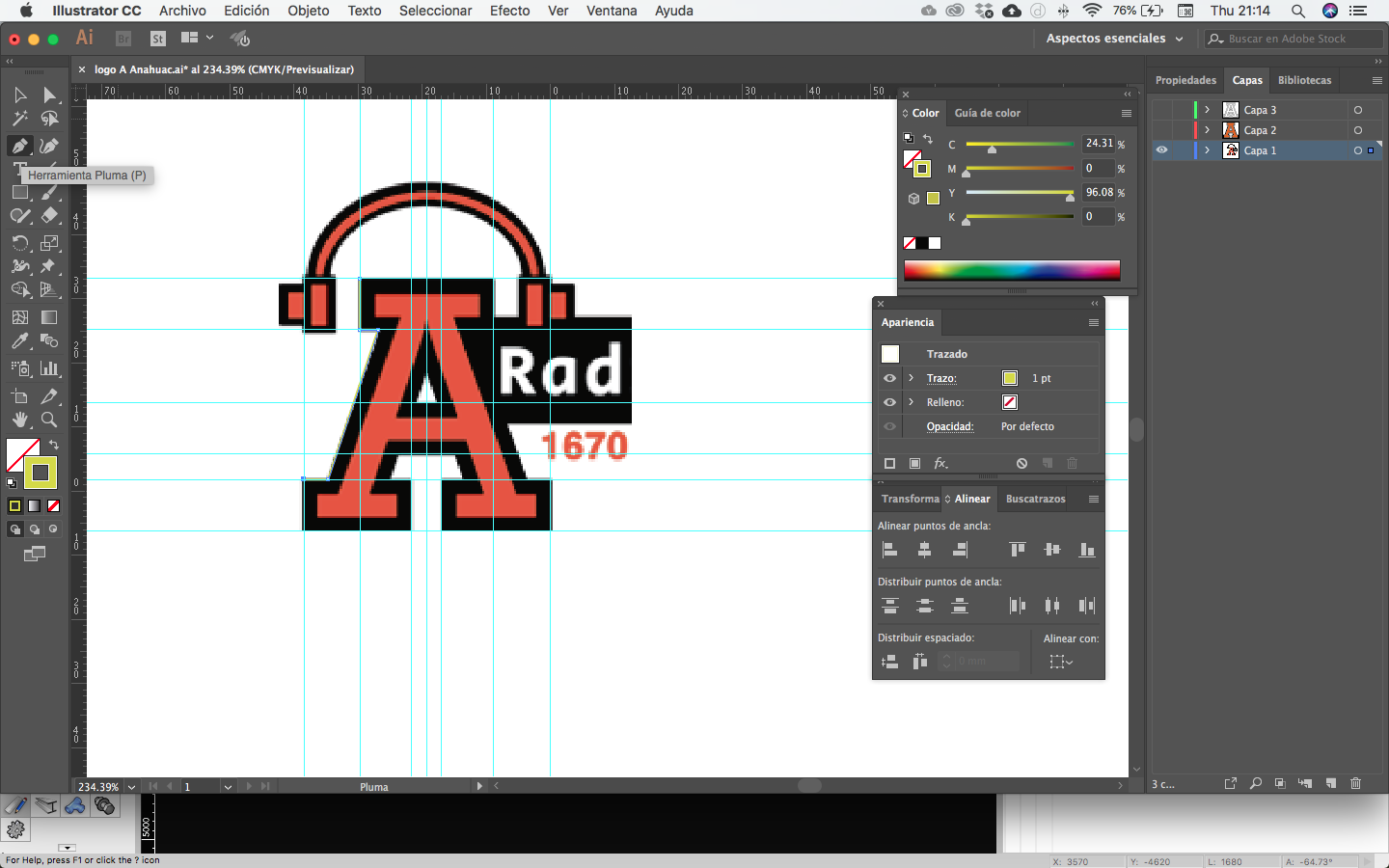The width and height of the screenshot is (1389, 868).
Task: Pick a color from the spectrum bar
Action: (1012, 270)
